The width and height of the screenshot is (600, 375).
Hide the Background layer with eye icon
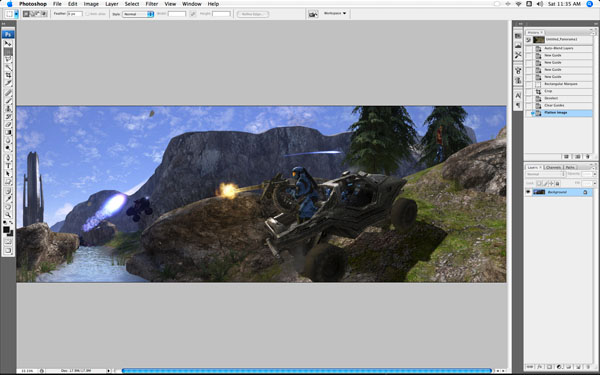528,192
